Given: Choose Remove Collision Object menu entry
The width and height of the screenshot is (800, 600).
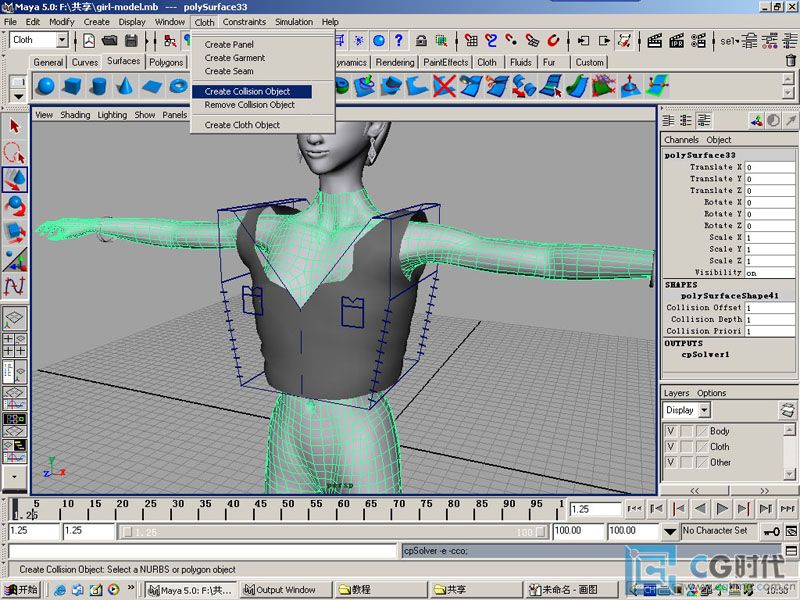Looking at the screenshot, I should 249,105.
